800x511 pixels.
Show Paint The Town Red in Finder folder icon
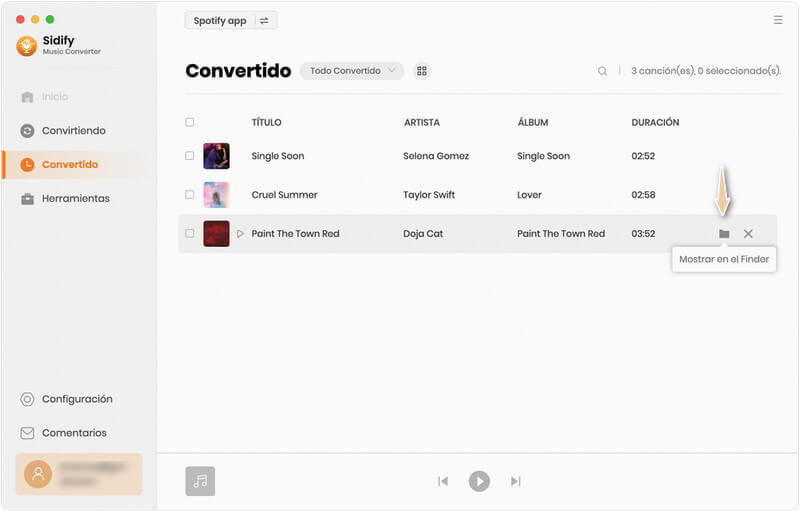(x=724, y=234)
